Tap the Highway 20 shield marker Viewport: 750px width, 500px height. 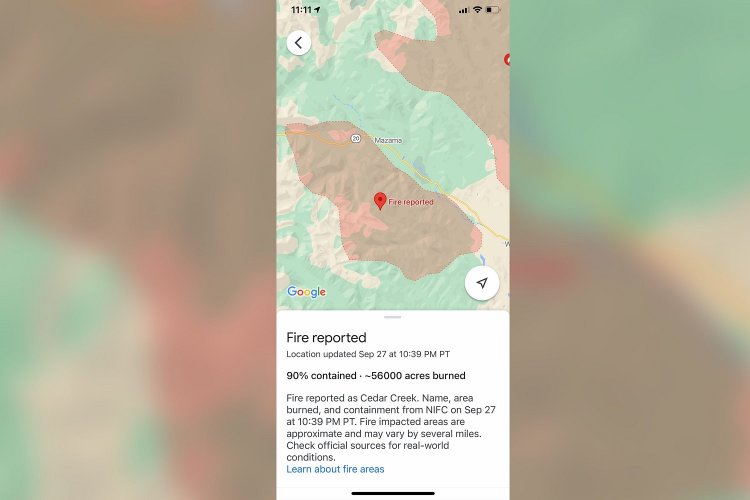click(355, 138)
